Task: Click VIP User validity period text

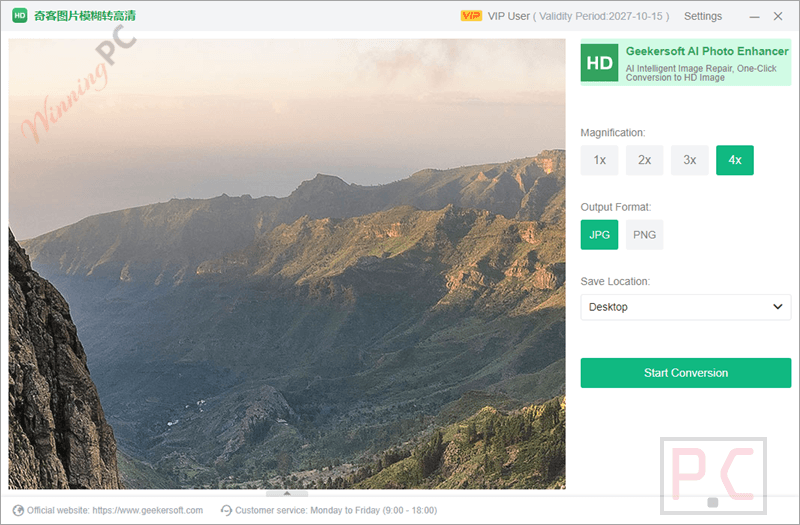Action: point(578,16)
